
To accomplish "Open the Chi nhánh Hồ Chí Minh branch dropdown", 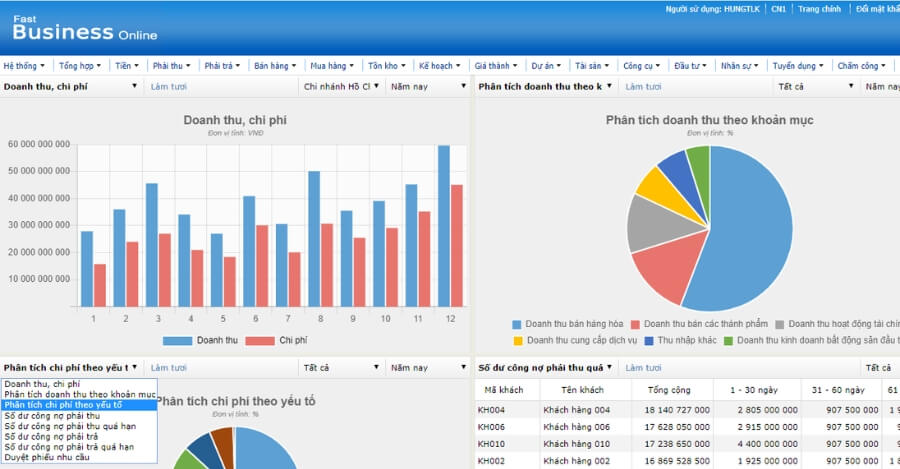I will click(x=341, y=87).
